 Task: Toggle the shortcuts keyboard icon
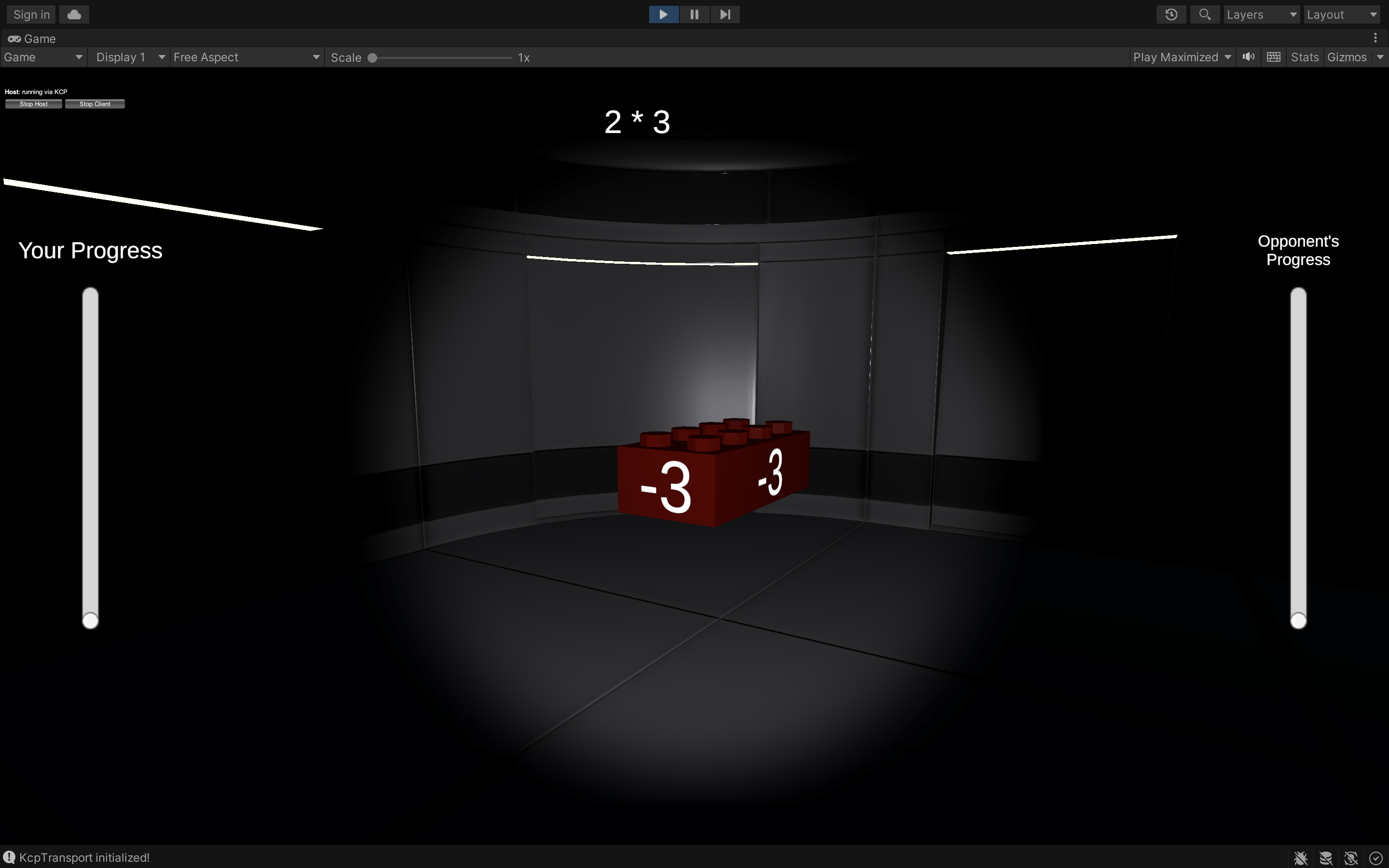(1273, 57)
